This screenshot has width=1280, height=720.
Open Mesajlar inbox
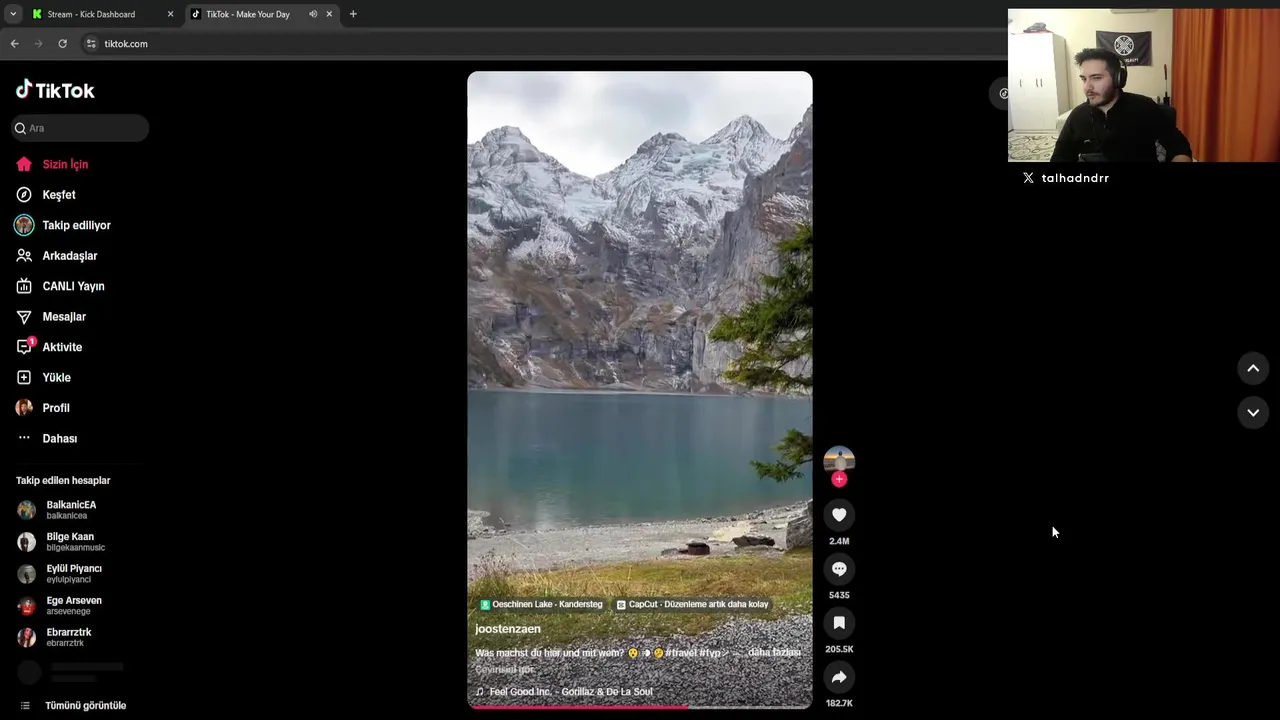click(x=64, y=317)
